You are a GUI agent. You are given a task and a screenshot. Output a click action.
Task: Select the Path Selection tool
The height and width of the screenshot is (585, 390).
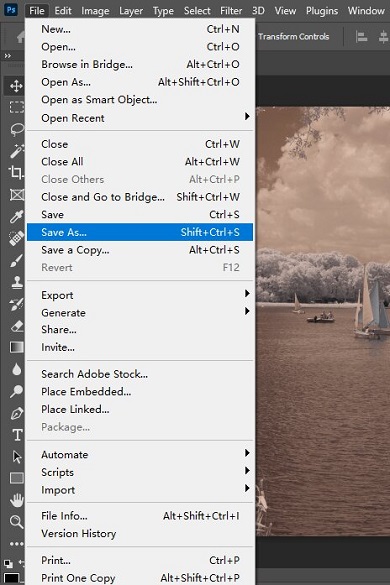click(x=16, y=456)
